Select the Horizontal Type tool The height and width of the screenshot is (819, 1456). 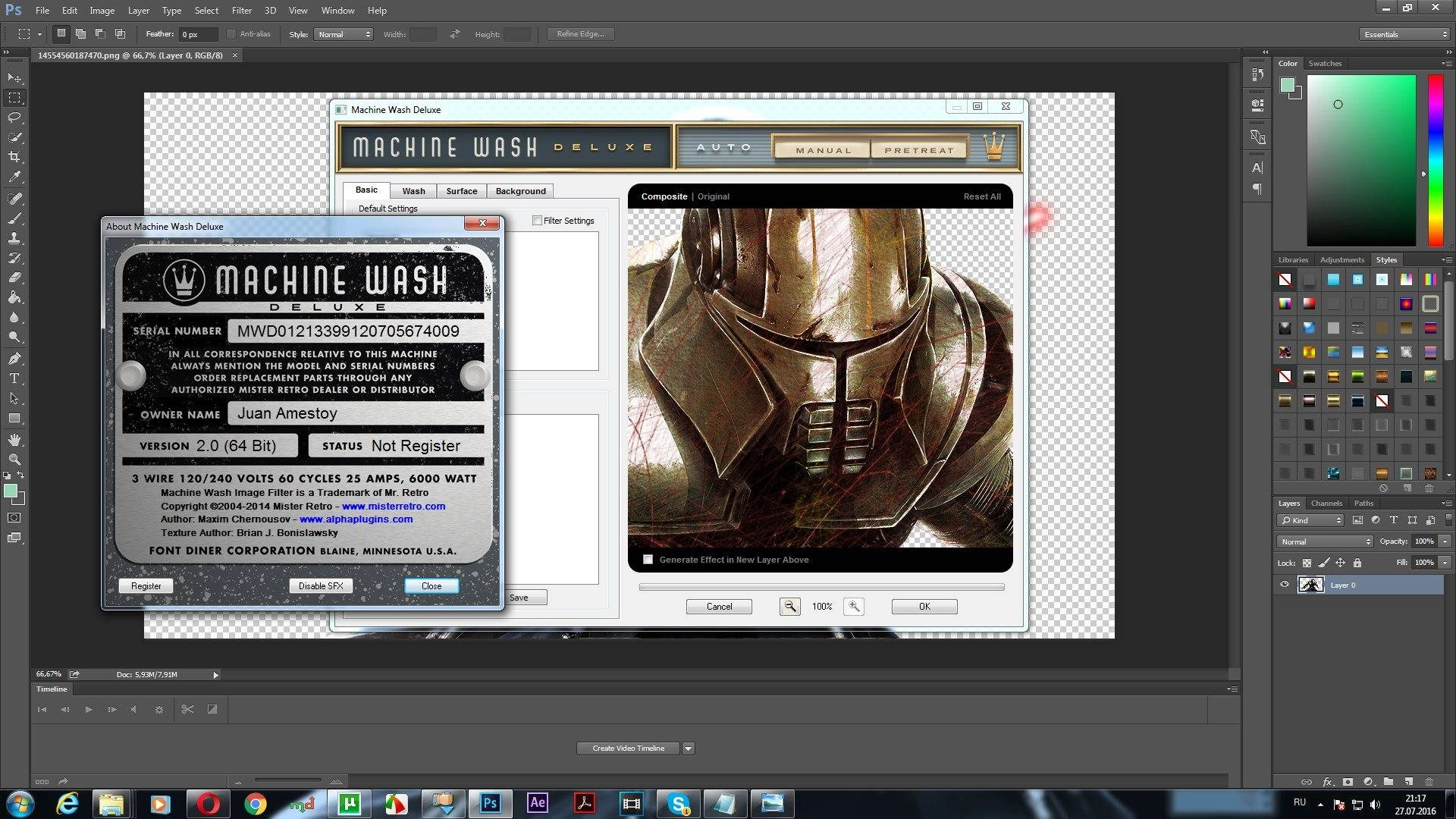tap(14, 378)
